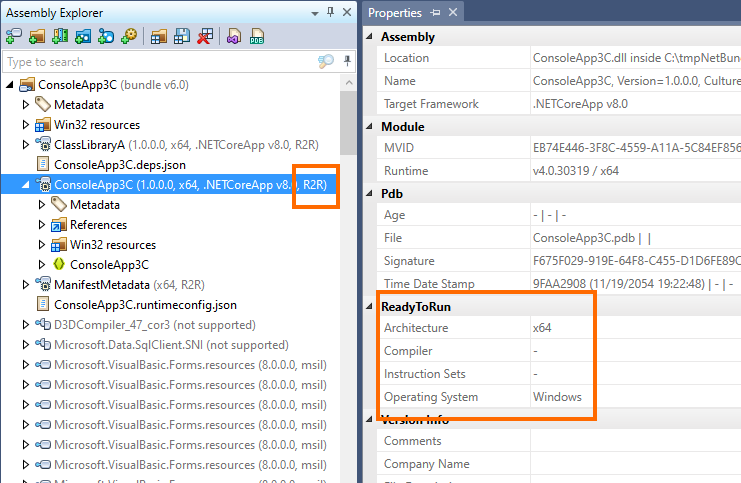Image resolution: width=741 pixels, height=483 pixels.
Task: Select the ConsoleApp3C.runtimeconfig.json file
Action: pos(146,305)
